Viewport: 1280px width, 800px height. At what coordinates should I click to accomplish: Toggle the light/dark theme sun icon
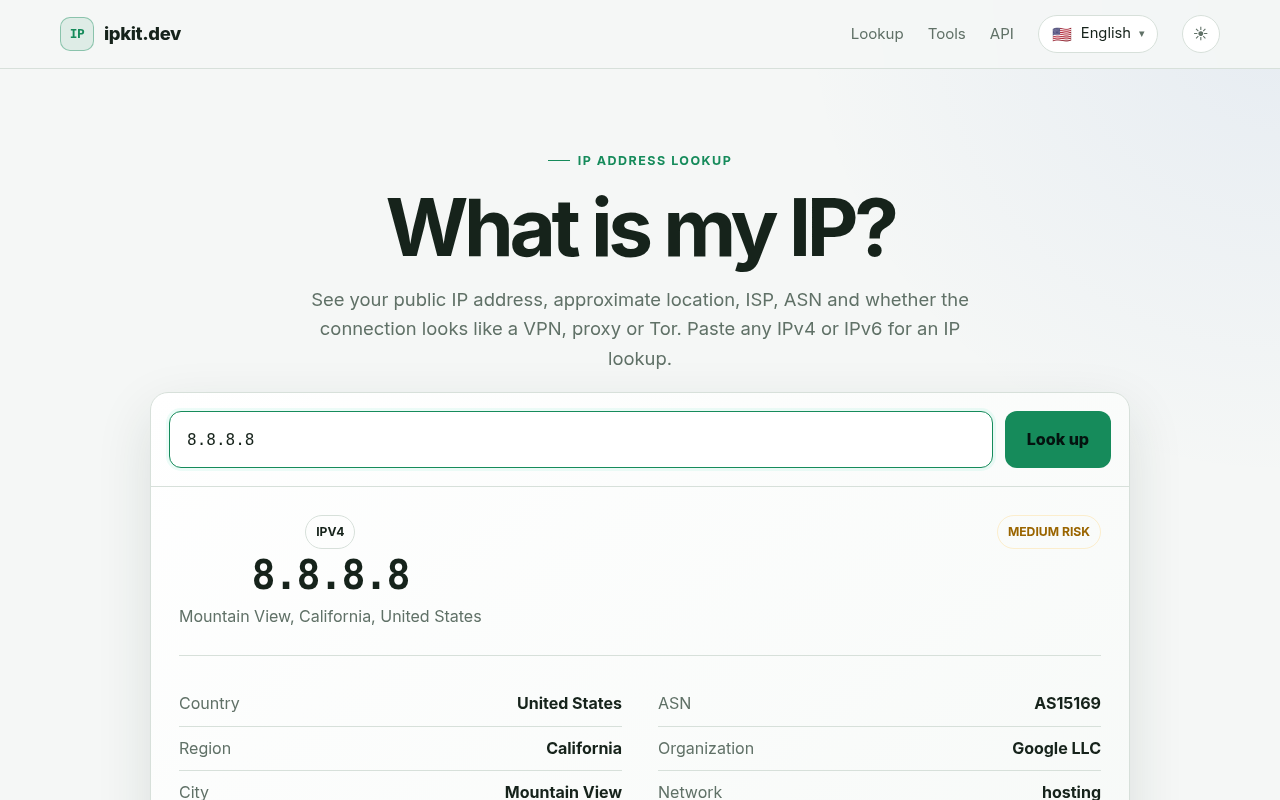[1201, 34]
